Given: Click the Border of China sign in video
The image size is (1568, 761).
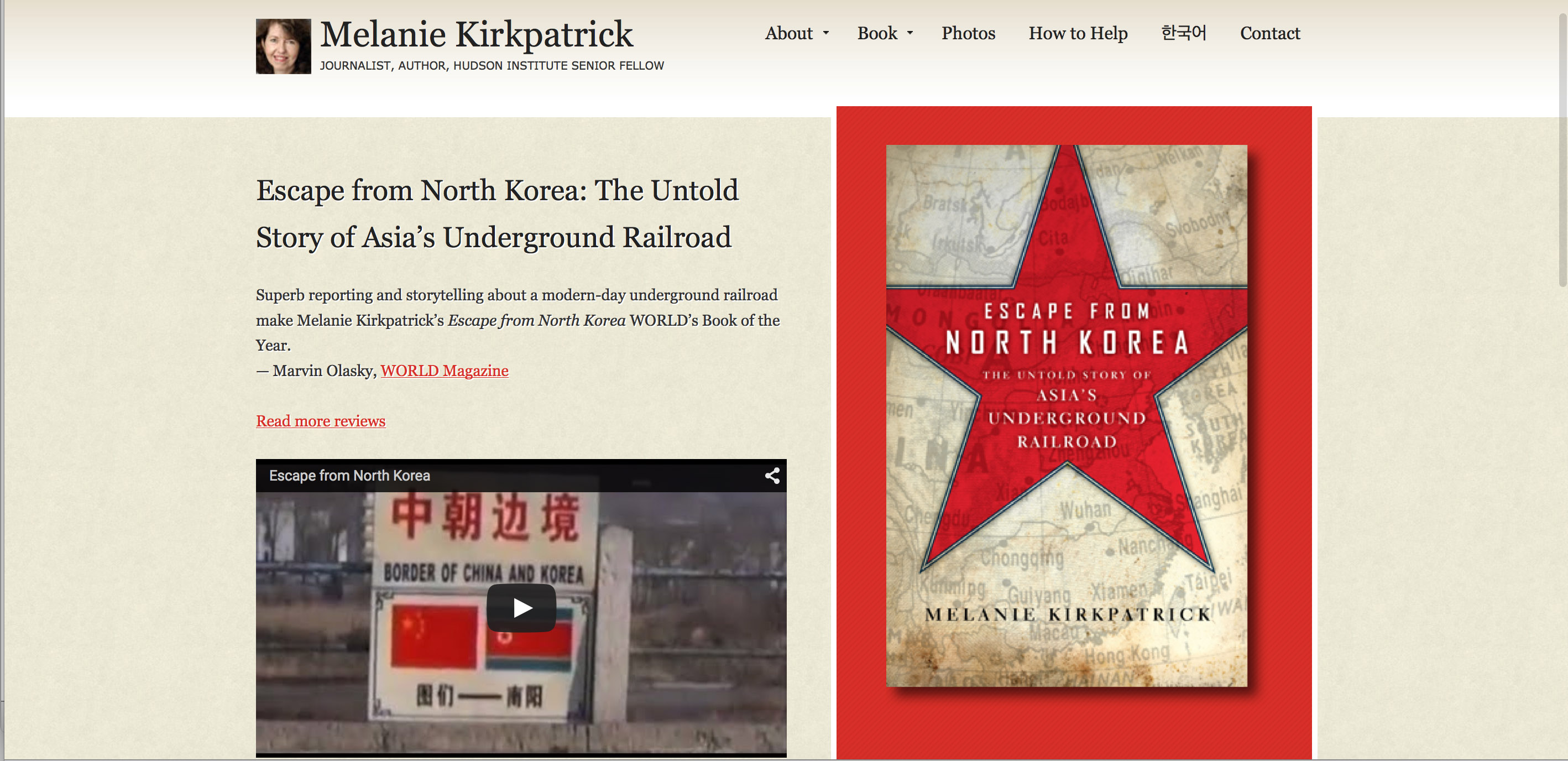Looking at the screenshot, I should click(x=483, y=572).
